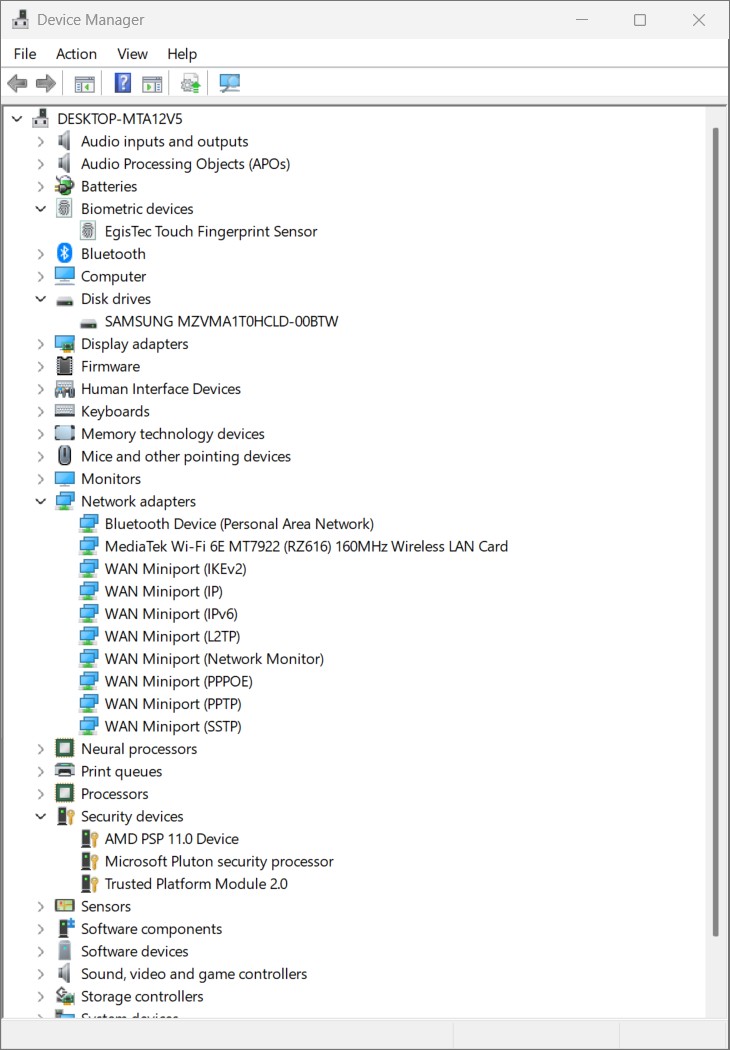
Task: Click the Back arrow in the toolbar
Action: [17, 83]
